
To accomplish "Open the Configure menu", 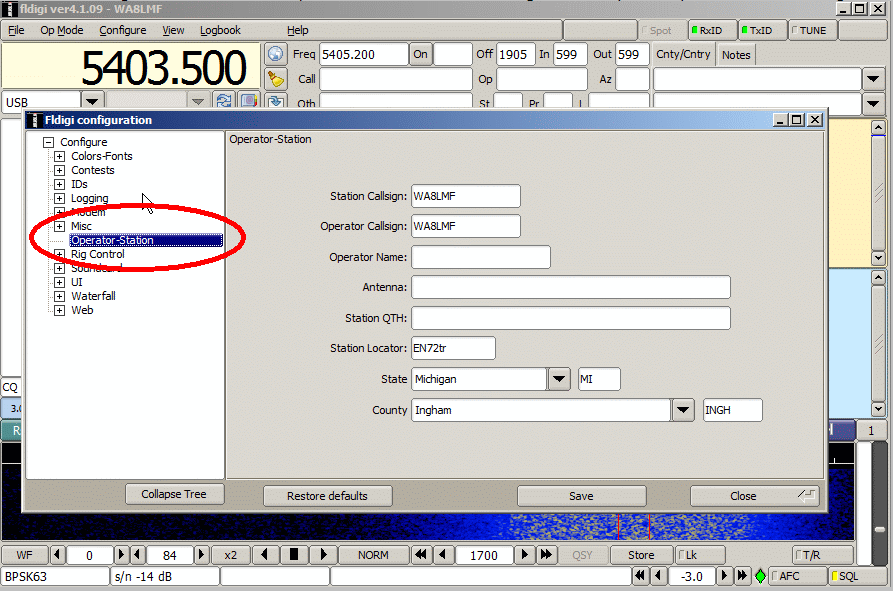I will tap(122, 30).
